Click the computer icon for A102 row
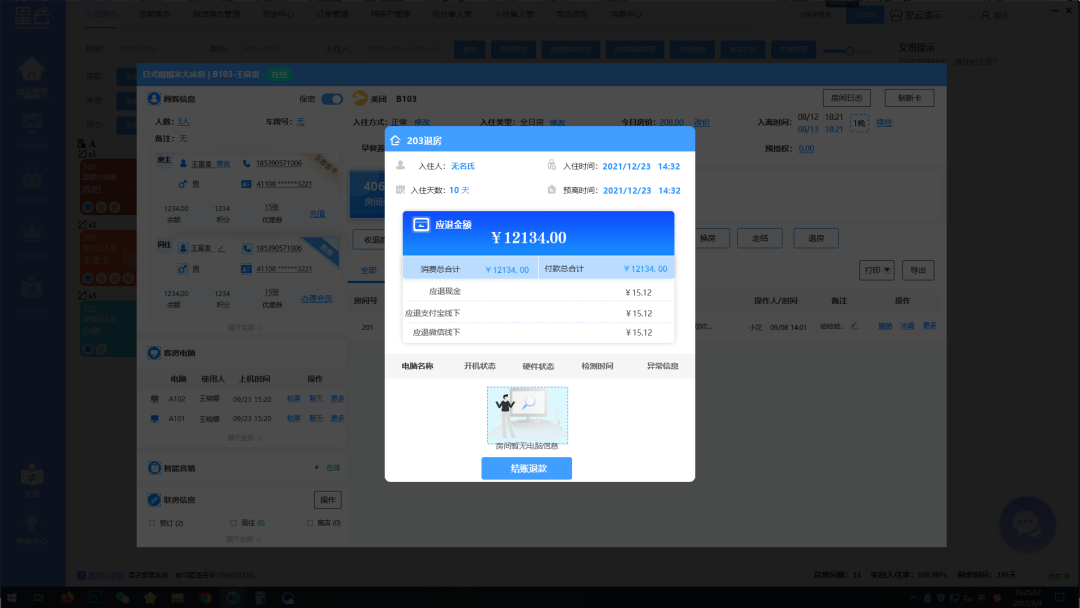The width and height of the screenshot is (1080, 608). [x=154, y=399]
